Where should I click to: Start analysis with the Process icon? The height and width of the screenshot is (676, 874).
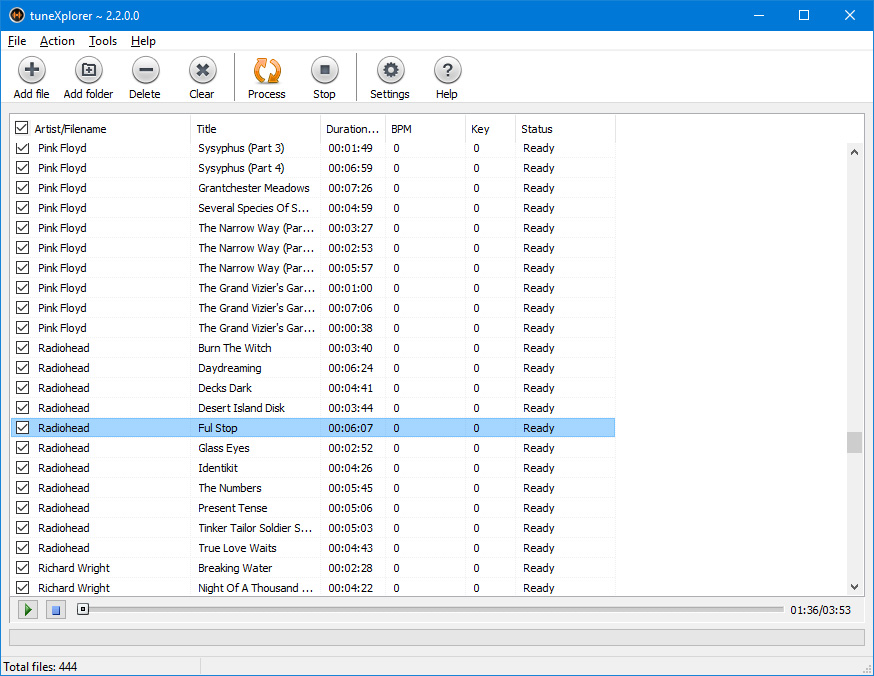pos(267,71)
